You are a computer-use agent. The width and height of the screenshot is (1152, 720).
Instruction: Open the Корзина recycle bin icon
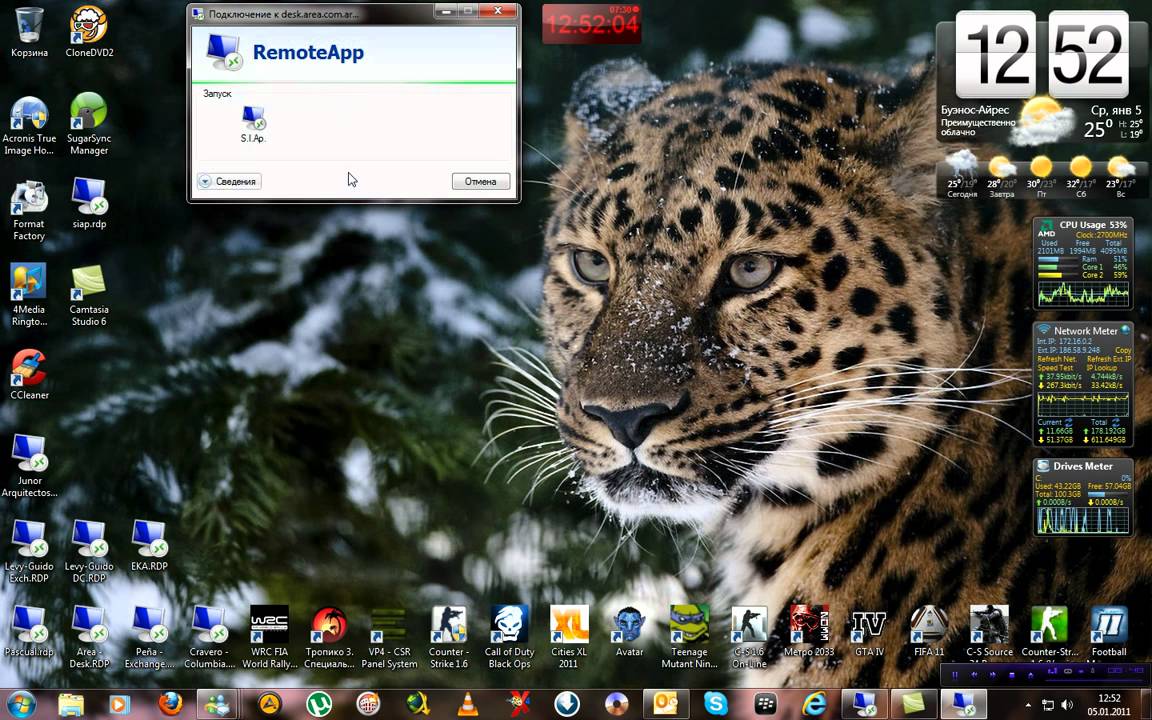(29, 32)
